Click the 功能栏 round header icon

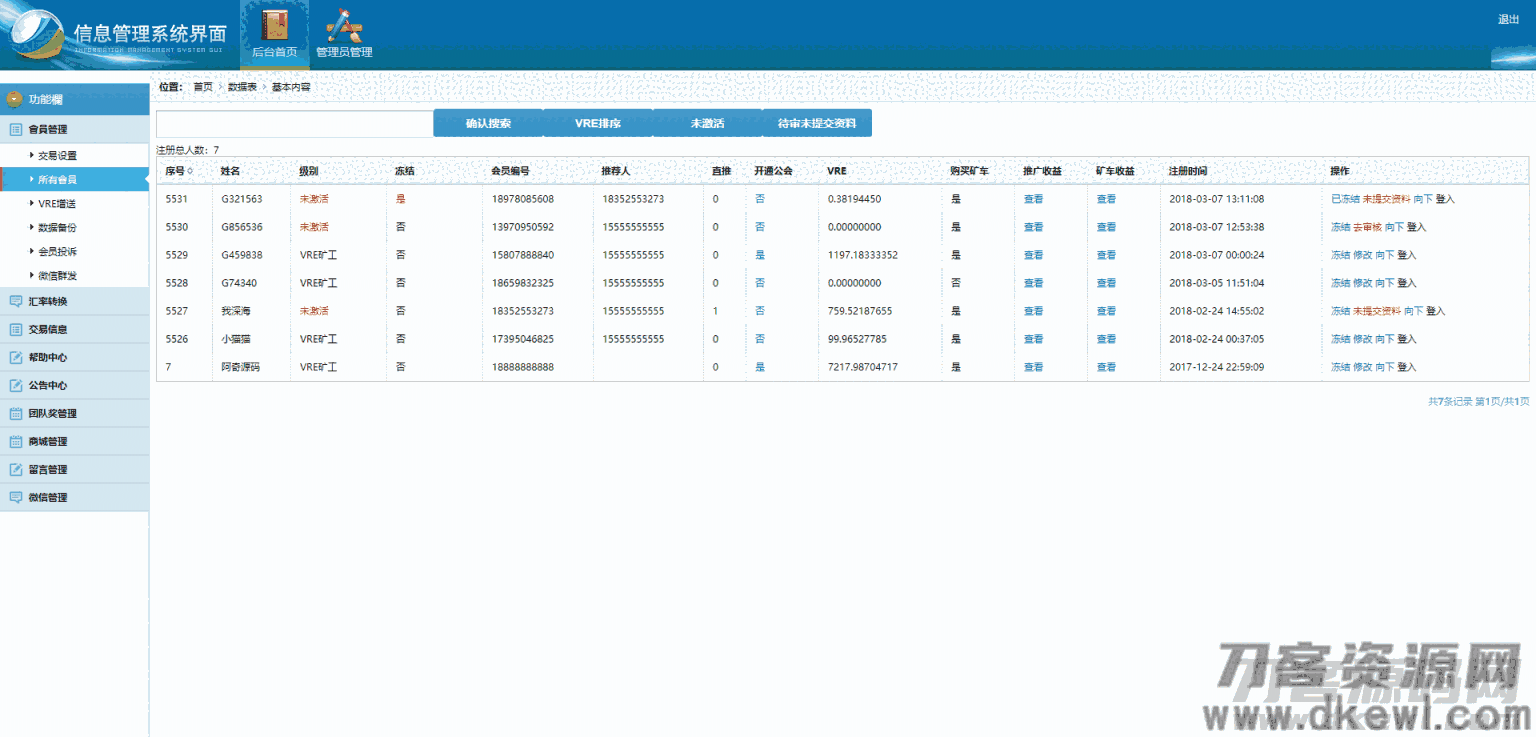14,99
